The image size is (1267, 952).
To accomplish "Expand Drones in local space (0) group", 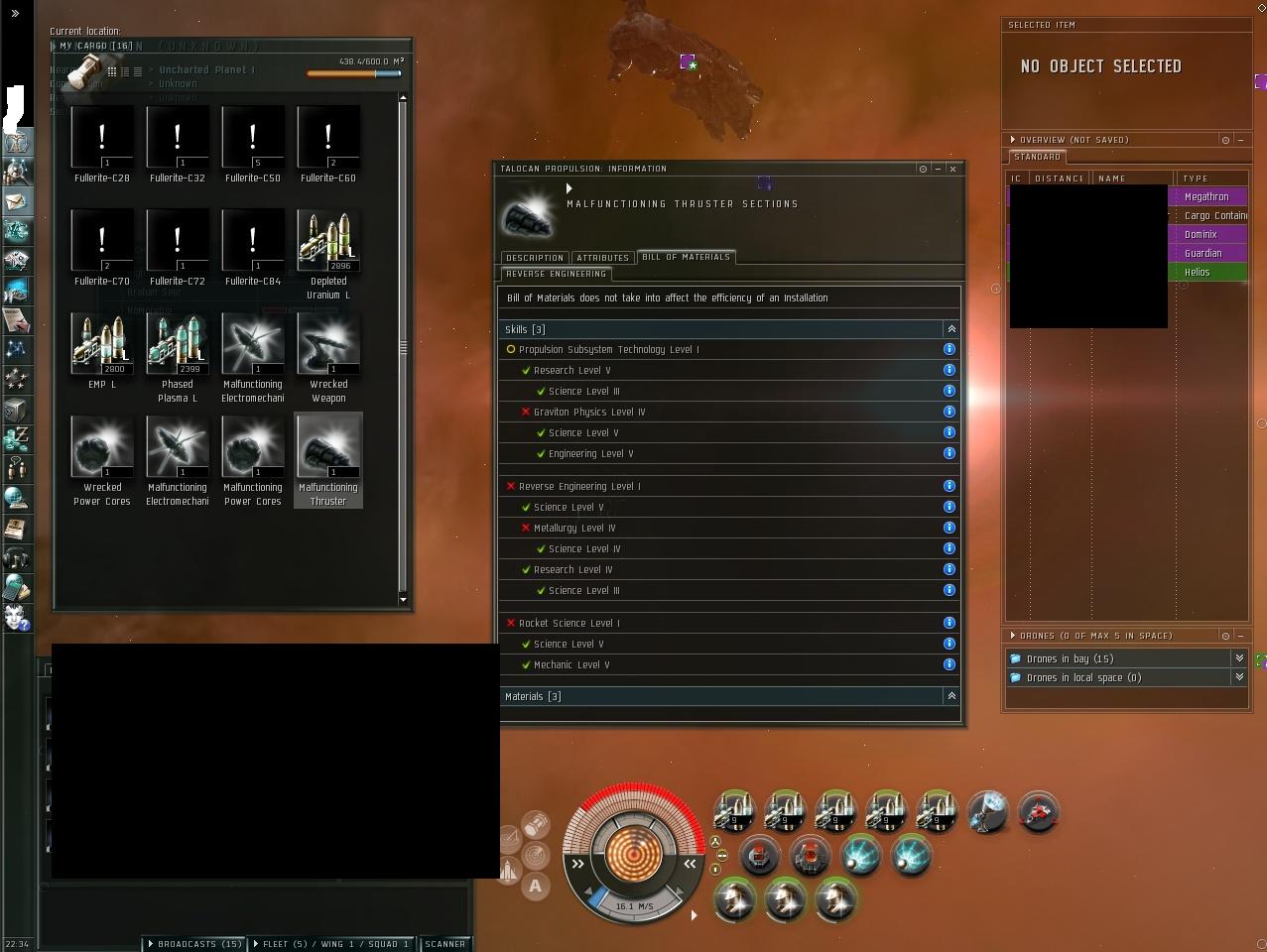I will click(x=1239, y=677).
